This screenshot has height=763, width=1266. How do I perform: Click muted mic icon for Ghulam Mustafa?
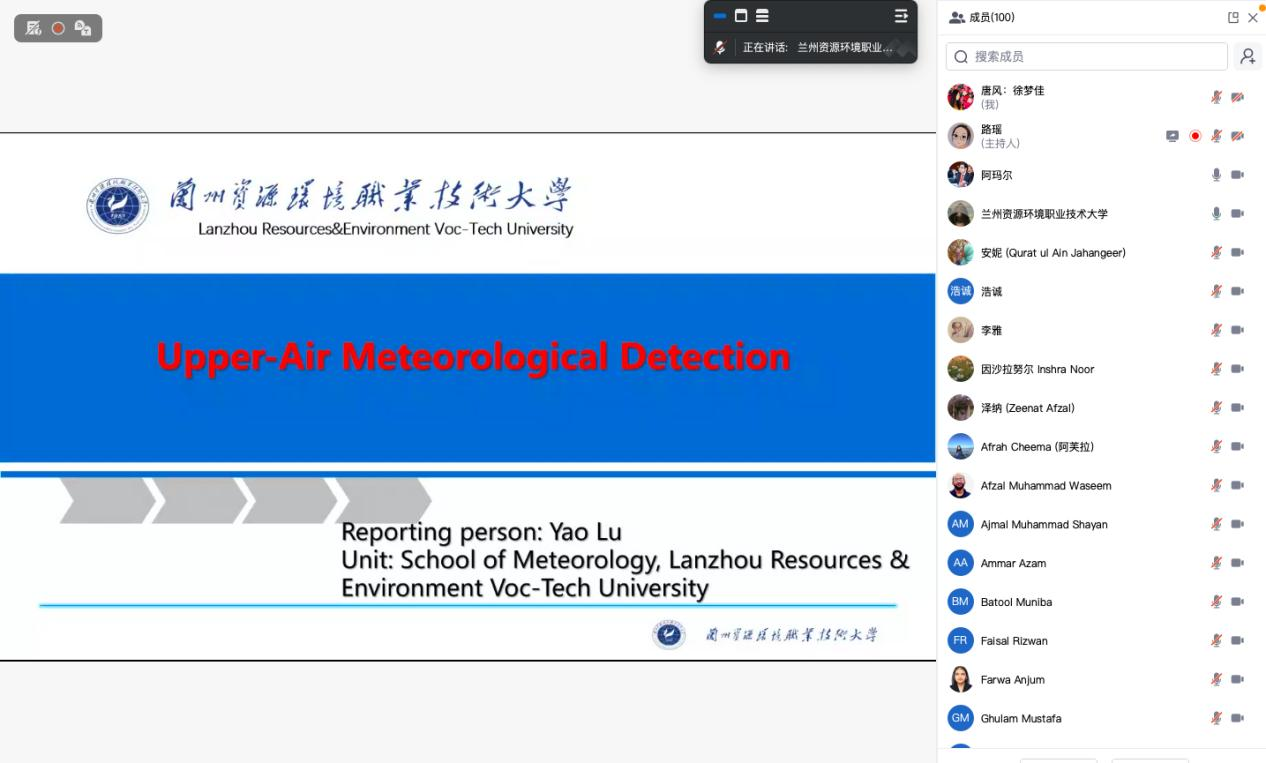(x=1217, y=718)
